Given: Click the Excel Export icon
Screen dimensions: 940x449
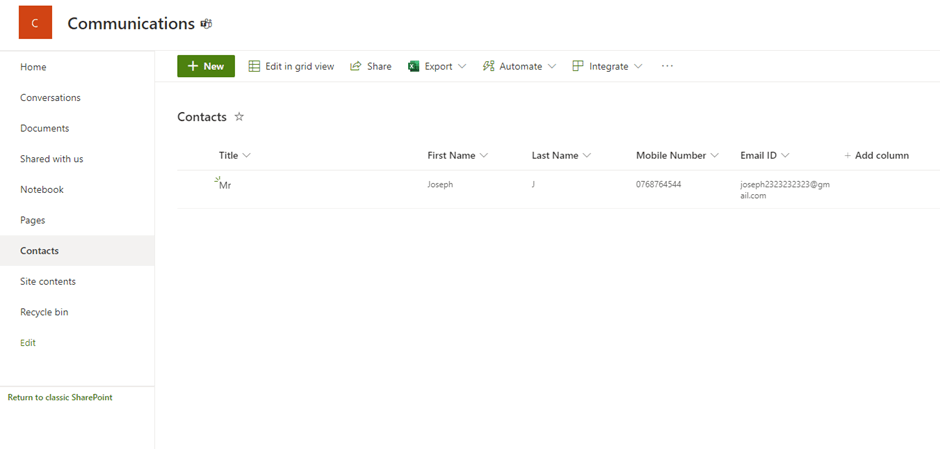Looking at the screenshot, I should point(413,66).
